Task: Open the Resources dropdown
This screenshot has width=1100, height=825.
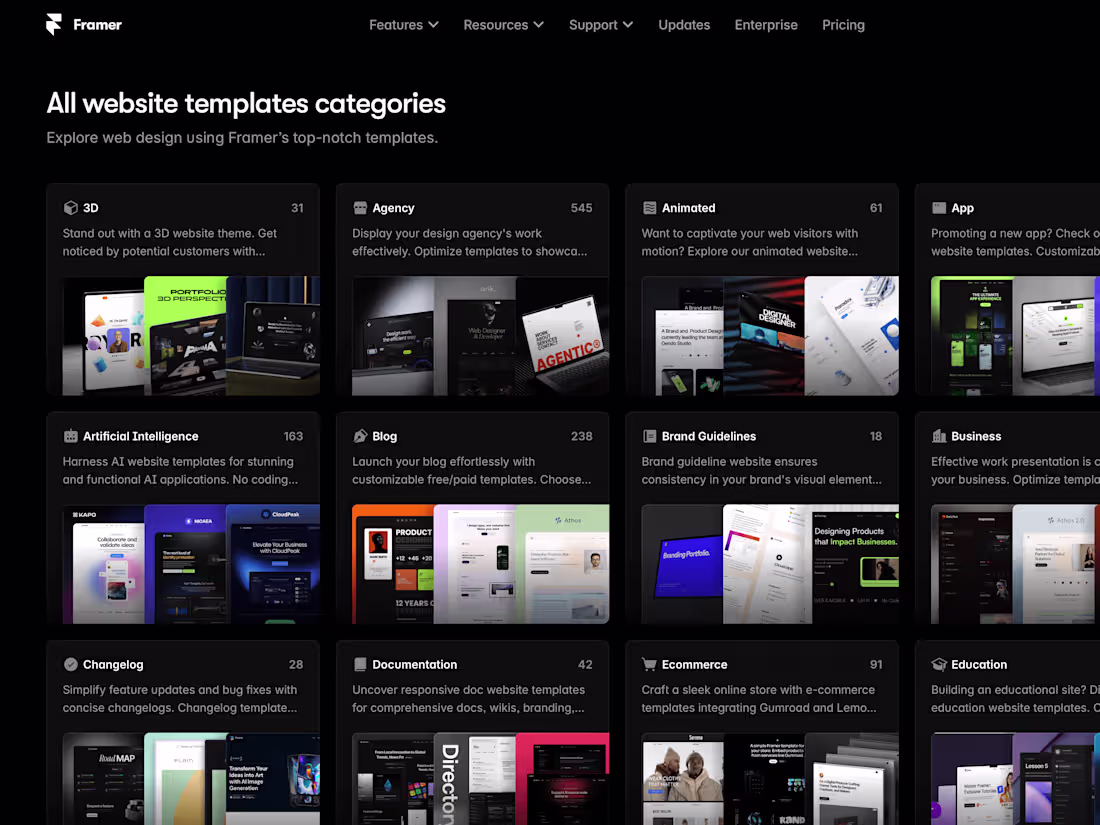Action: [503, 24]
